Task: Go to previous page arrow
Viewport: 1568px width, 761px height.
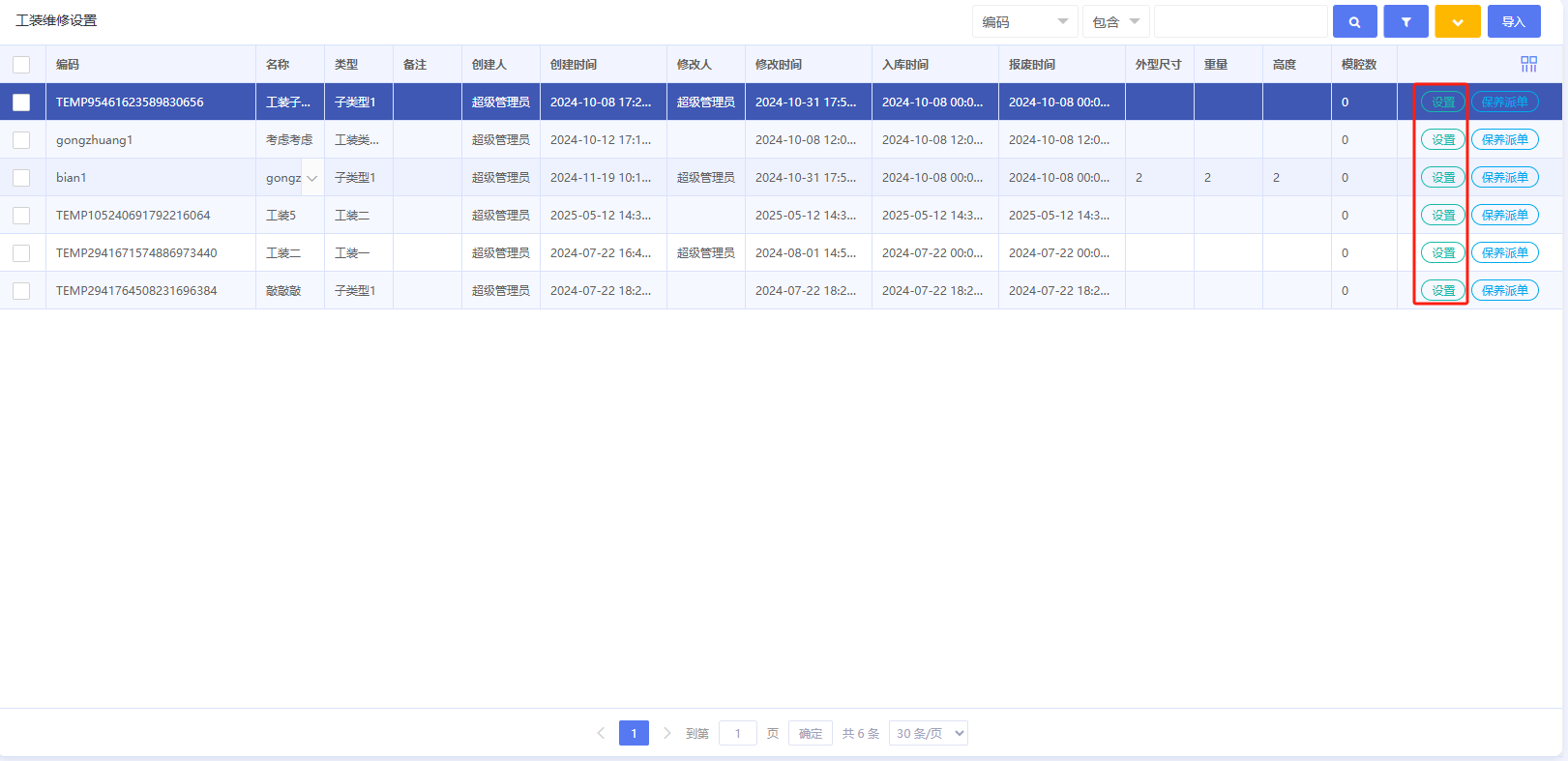Action: 601,733
